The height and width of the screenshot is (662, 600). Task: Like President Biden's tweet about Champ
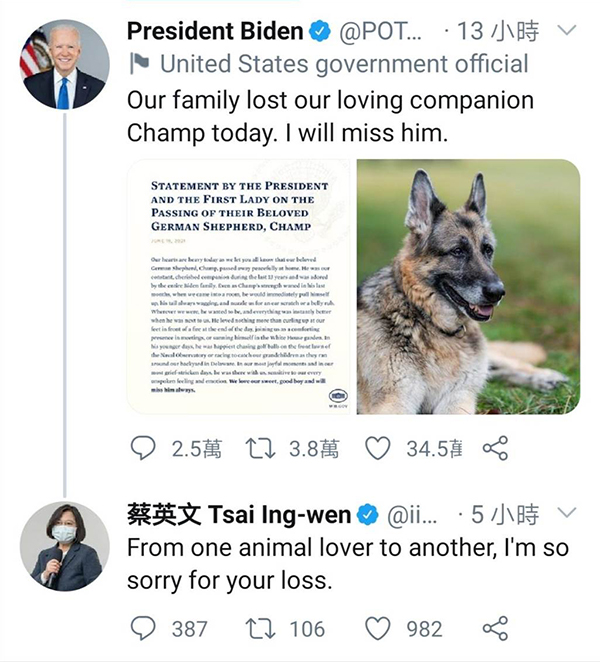tap(377, 449)
